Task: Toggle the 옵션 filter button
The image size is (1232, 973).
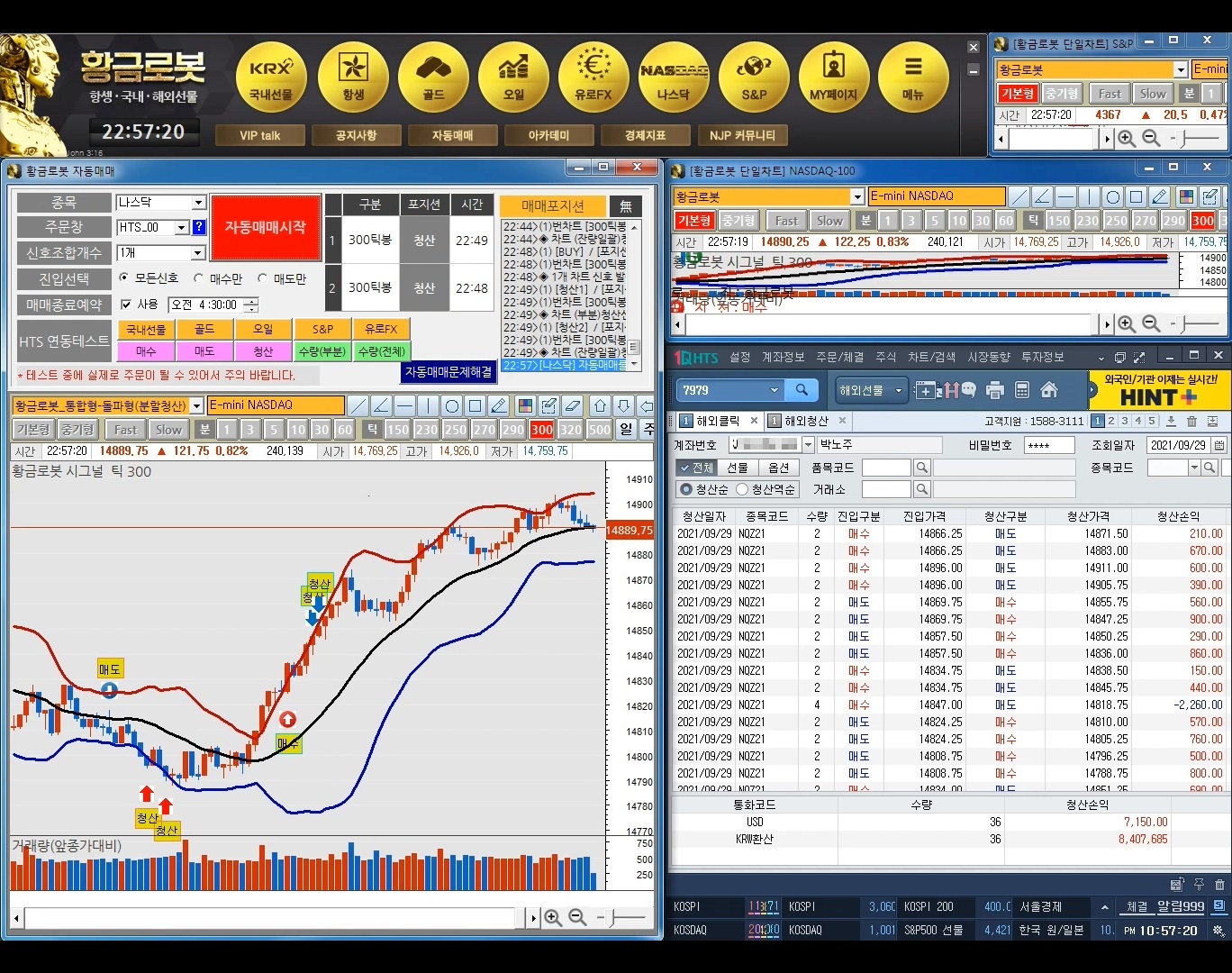Action: pos(778,468)
